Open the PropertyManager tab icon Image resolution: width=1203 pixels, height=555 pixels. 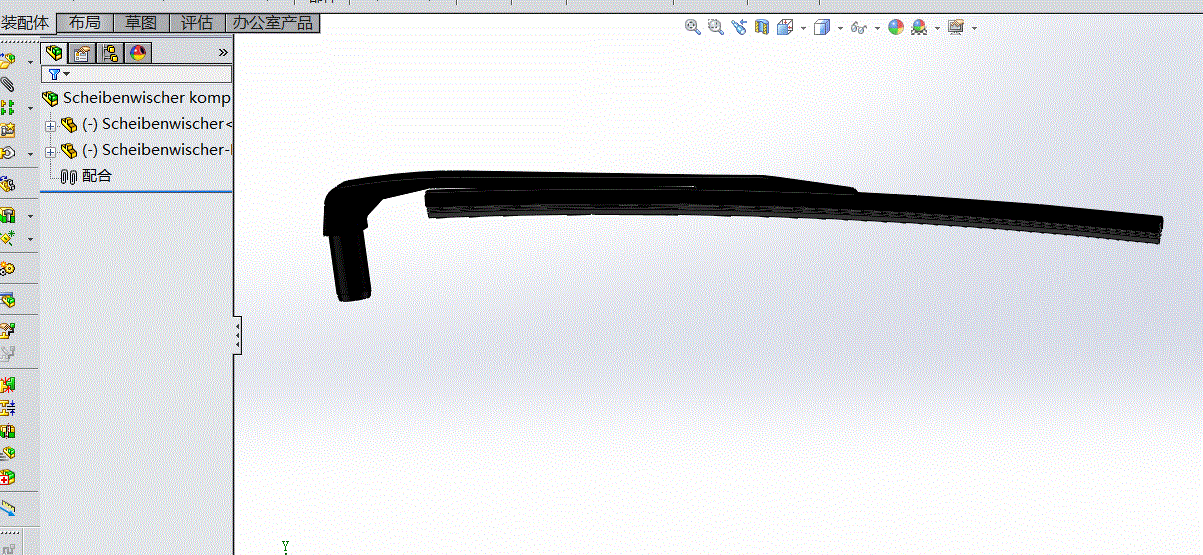click(82, 53)
